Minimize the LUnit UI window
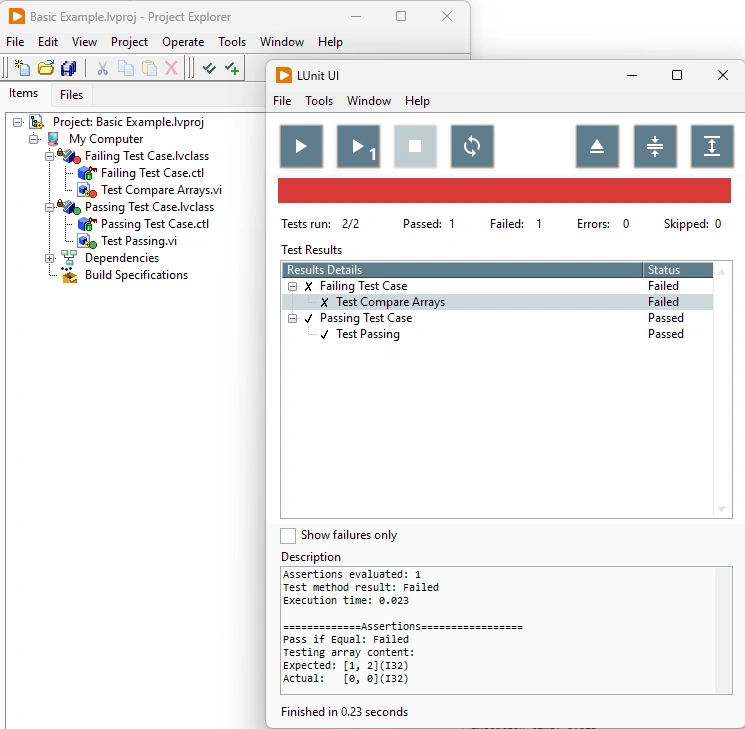The height and width of the screenshot is (729, 745). (x=632, y=75)
